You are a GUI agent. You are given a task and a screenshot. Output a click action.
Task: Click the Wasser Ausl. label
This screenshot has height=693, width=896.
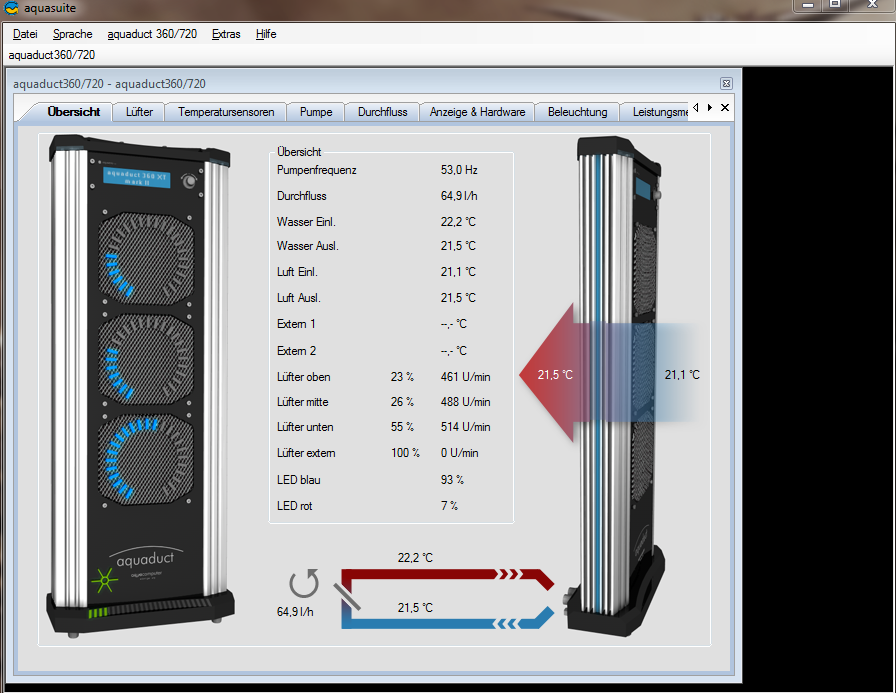point(307,246)
